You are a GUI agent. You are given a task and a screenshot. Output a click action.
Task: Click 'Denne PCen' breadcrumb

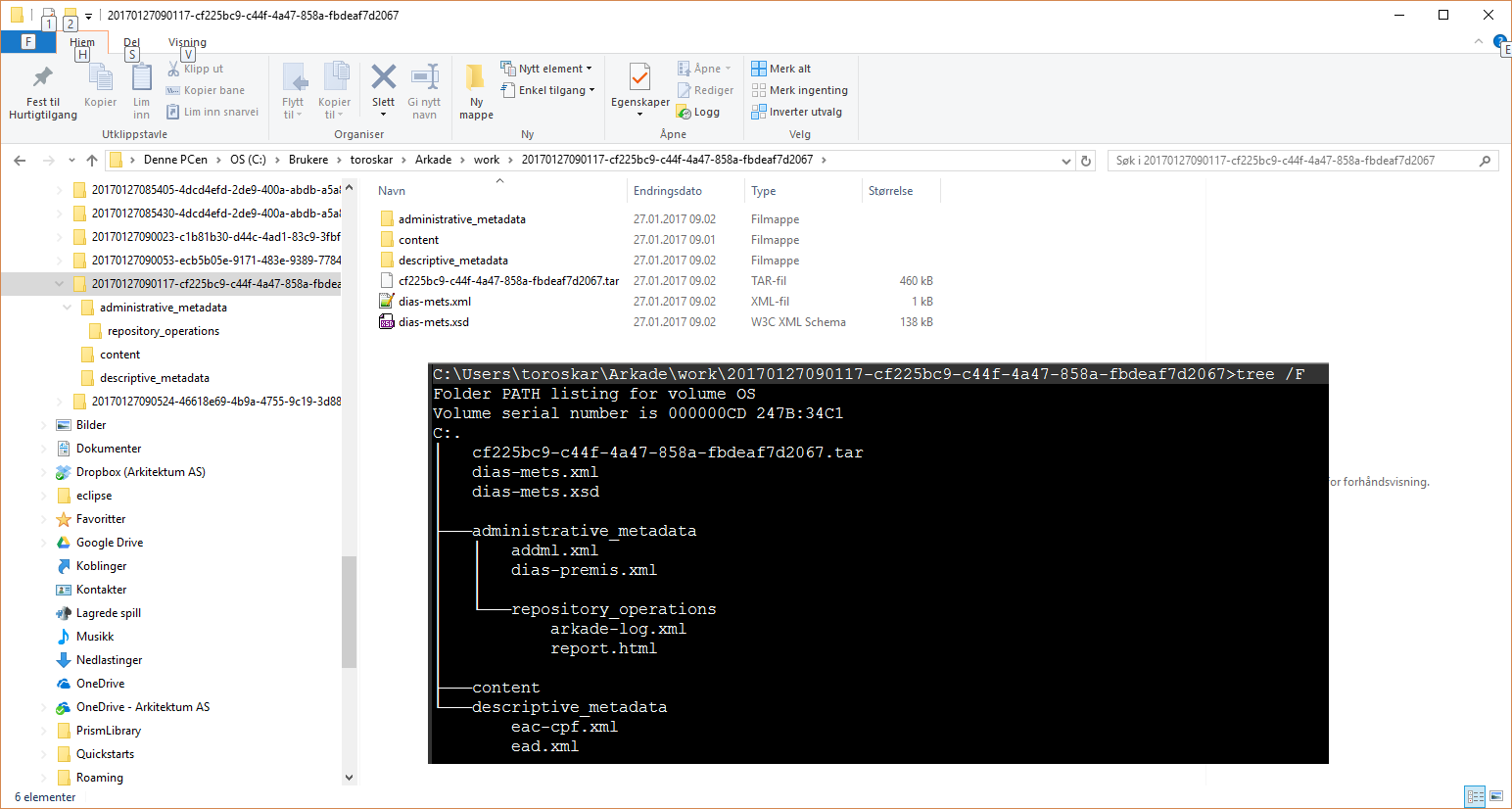coord(175,160)
